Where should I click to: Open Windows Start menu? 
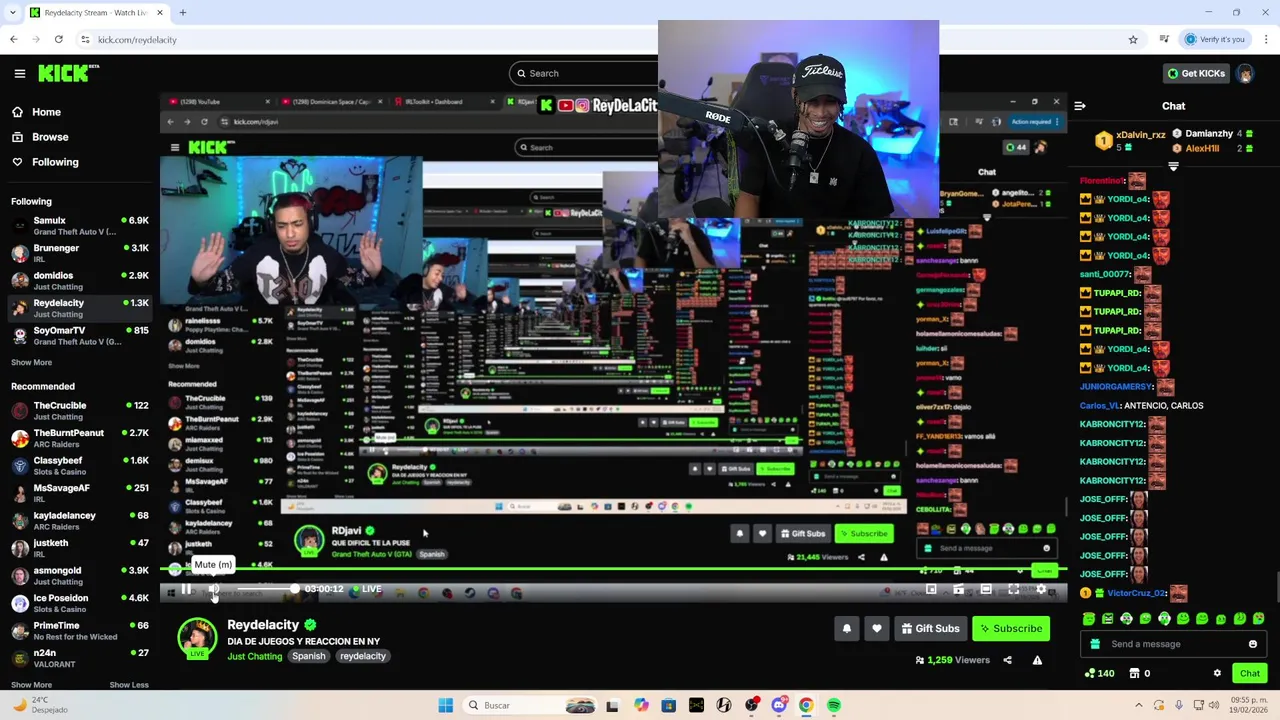pyautogui.click(x=445, y=705)
